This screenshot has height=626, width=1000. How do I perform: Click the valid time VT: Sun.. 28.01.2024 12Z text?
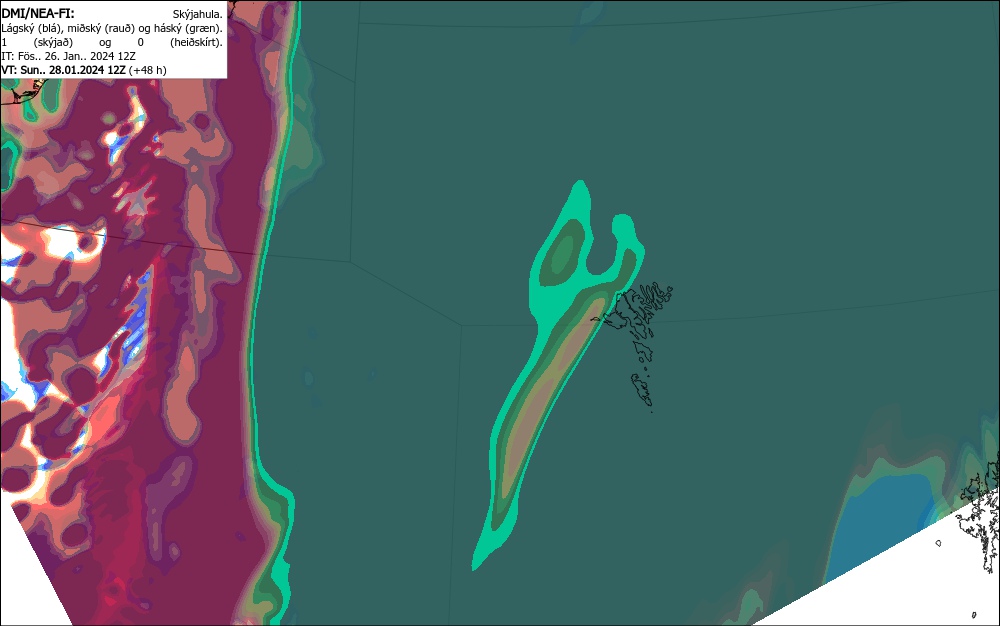pos(63,70)
